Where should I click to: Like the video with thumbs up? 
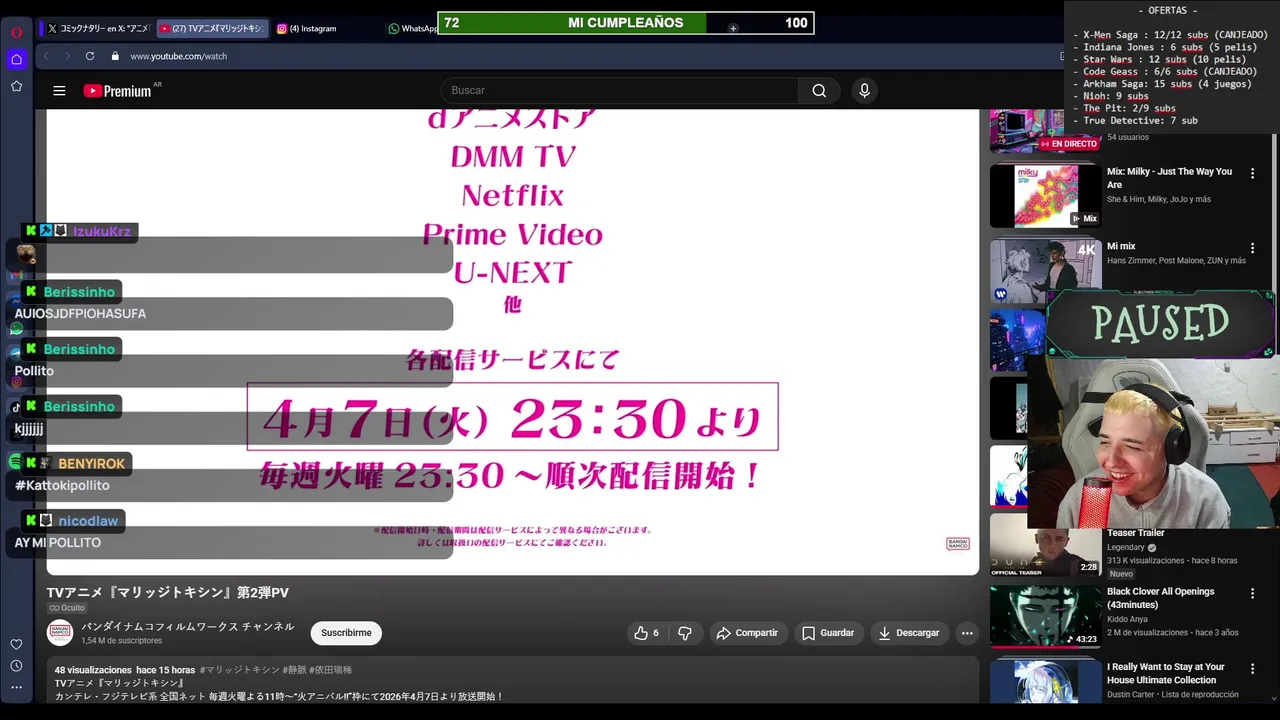(648, 633)
